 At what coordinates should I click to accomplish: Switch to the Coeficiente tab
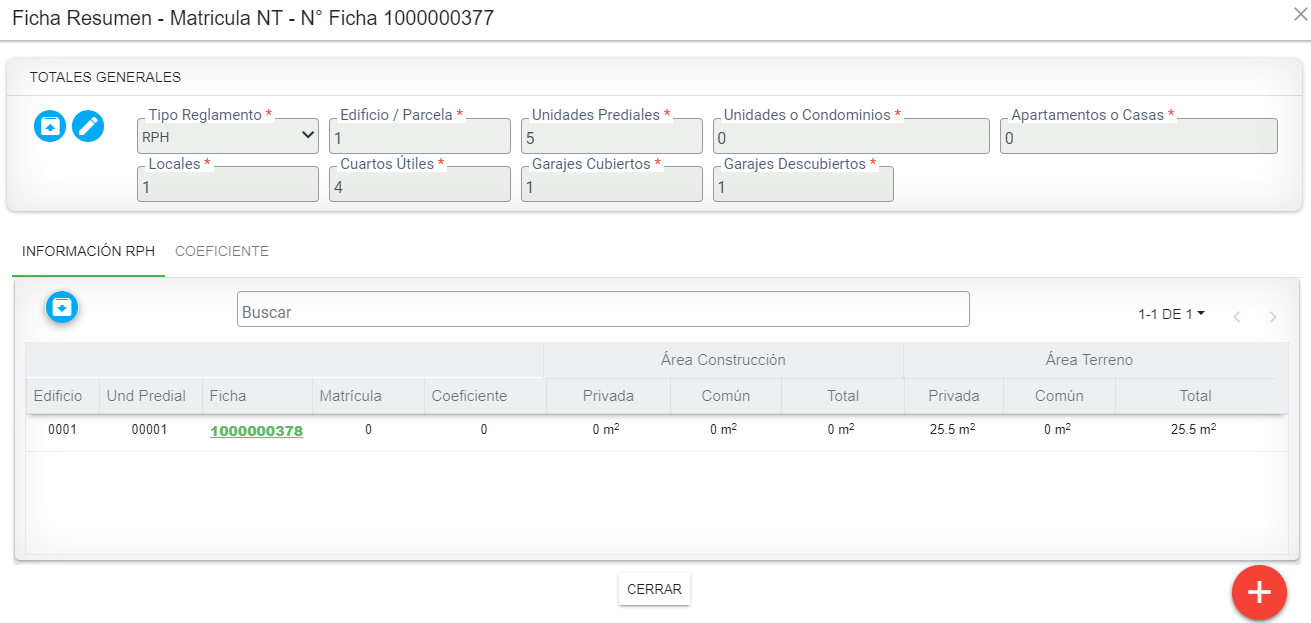point(222,252)
